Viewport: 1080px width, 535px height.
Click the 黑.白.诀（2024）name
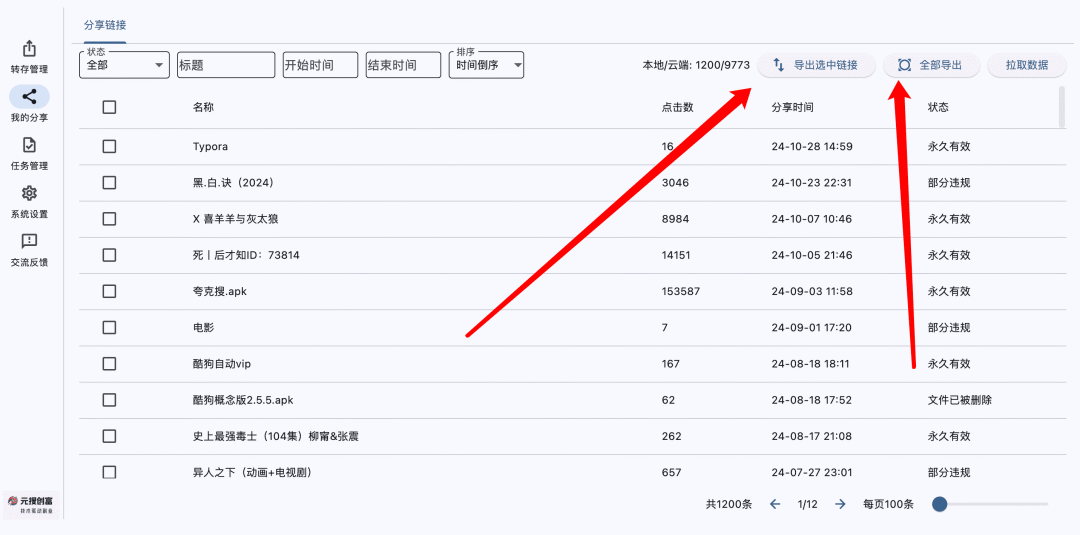tap(234, 182)
